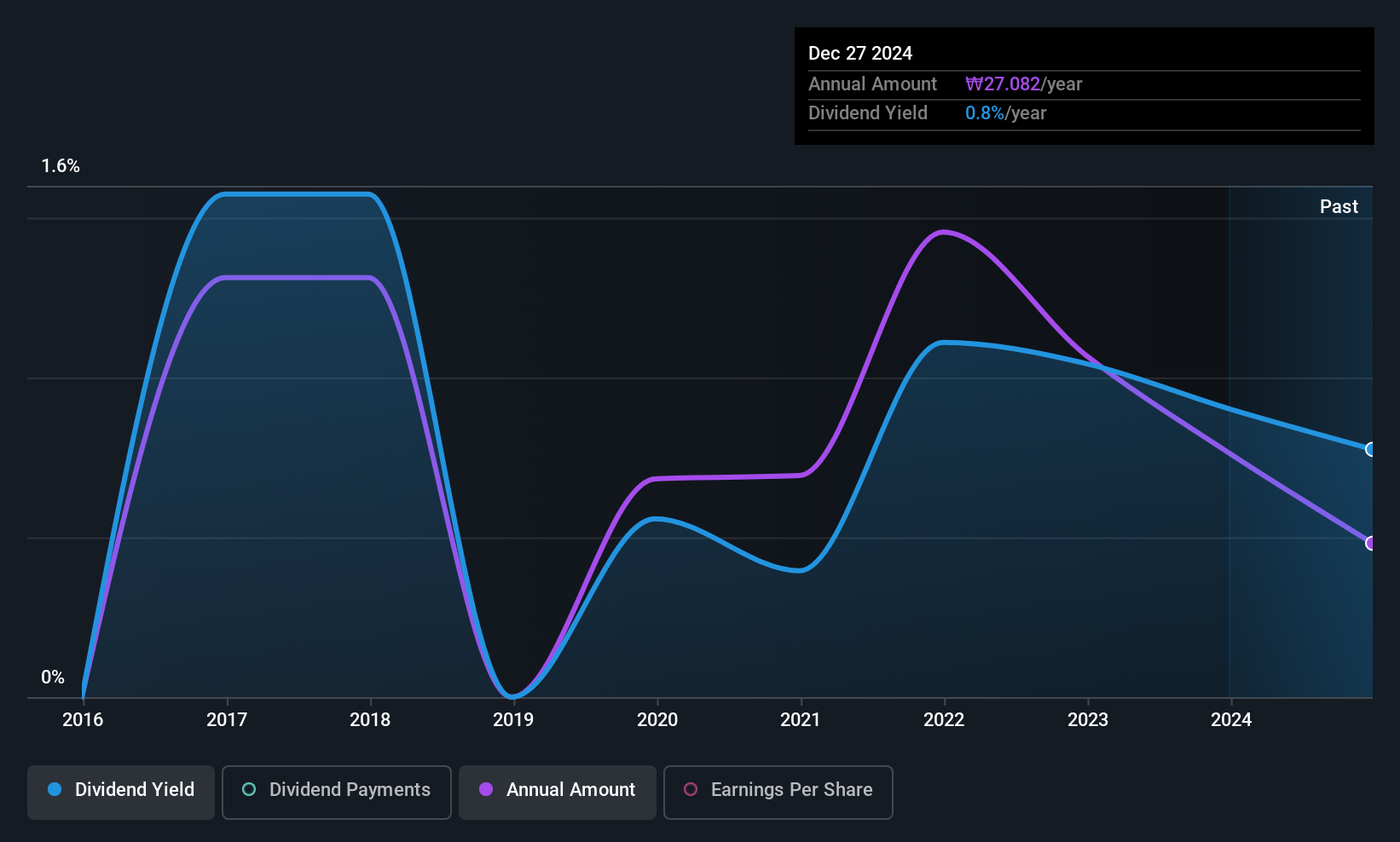
Task: Click the 1.6% y-axis label
Action: pyautogui.click(x=61, y=166)
